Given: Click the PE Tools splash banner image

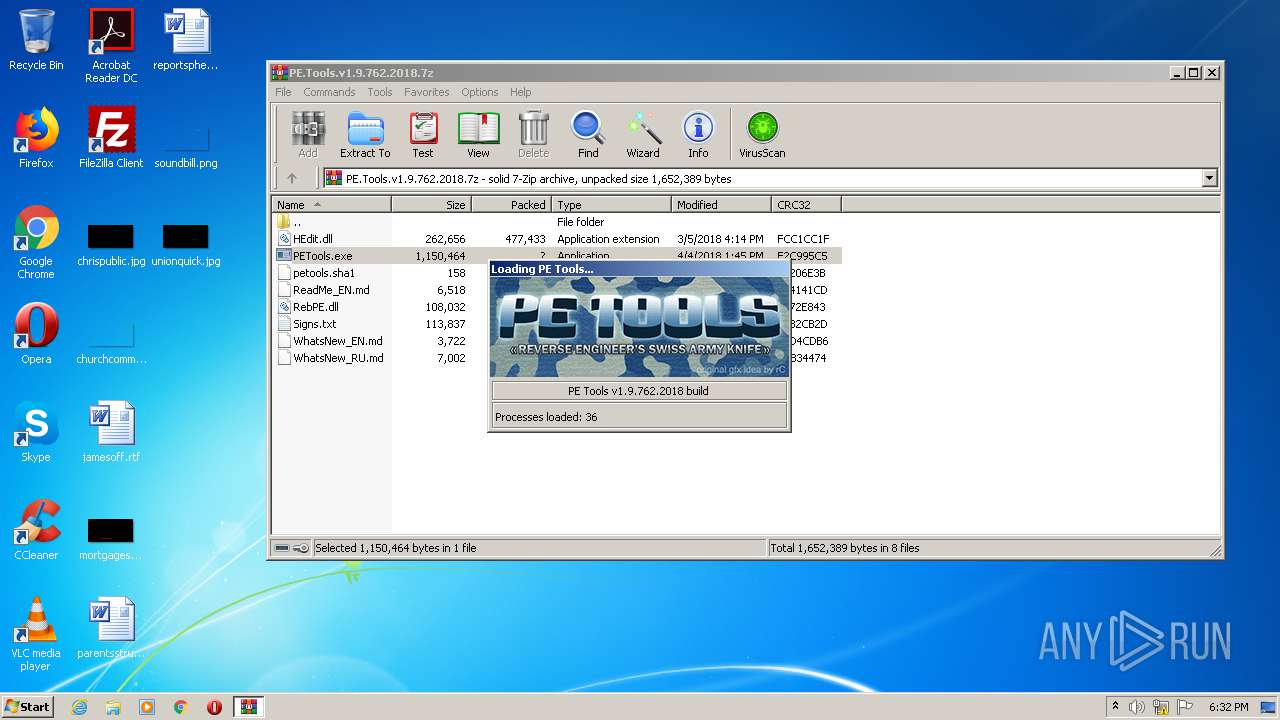Looking at the screenshot, I should coord(639,327).
